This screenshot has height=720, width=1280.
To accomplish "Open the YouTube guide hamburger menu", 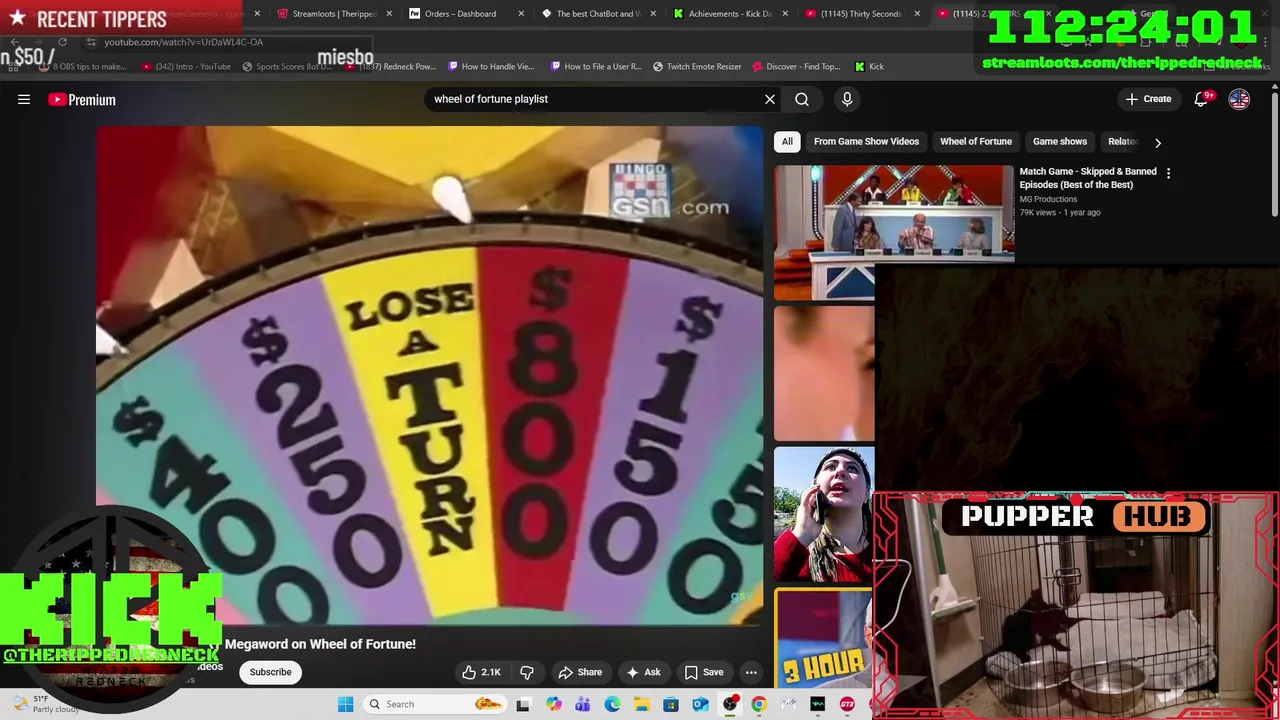I will (24, 99).
